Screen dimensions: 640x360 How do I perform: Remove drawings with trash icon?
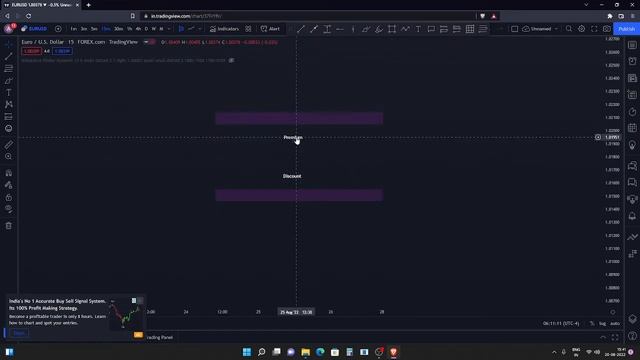(9, 225)
